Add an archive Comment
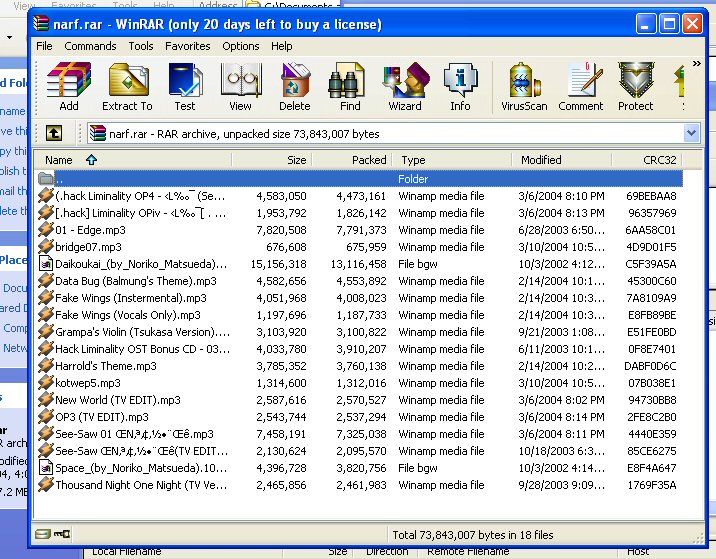This screenshot has width=716, height=559. coord(581,86)
